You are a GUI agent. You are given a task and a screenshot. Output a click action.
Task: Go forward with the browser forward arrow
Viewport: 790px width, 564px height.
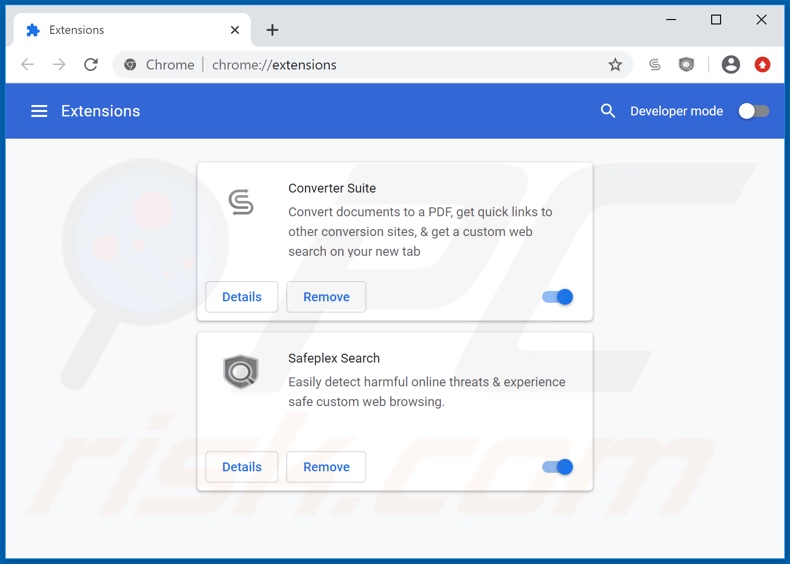[59, 65]
